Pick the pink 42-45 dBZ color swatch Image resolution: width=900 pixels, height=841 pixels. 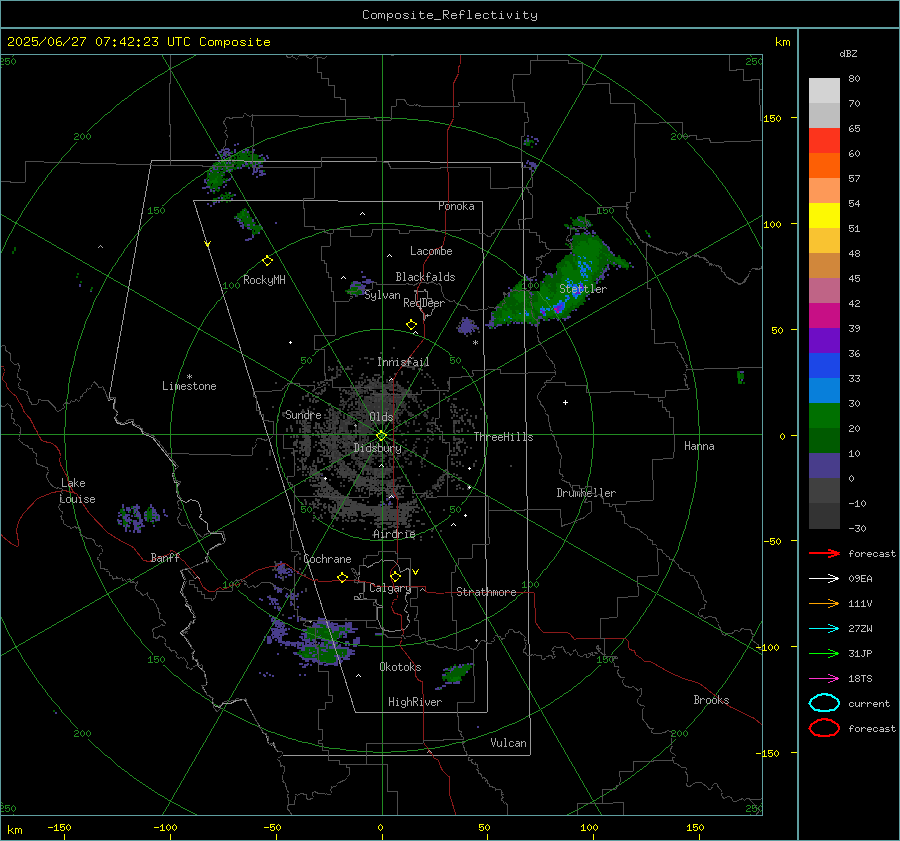[824, 290]
